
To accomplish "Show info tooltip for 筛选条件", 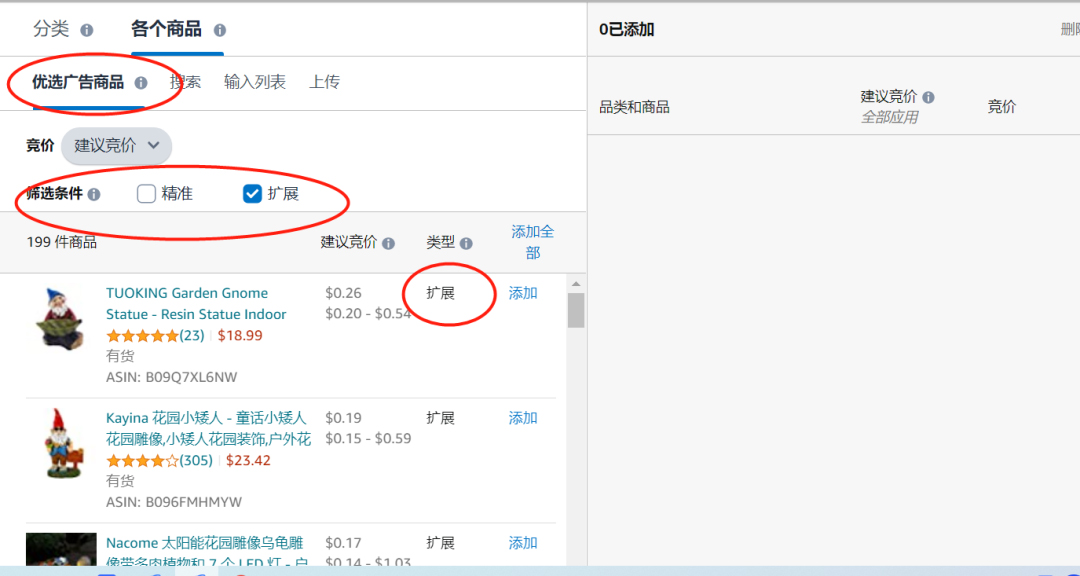I will [x=94, y=194].
